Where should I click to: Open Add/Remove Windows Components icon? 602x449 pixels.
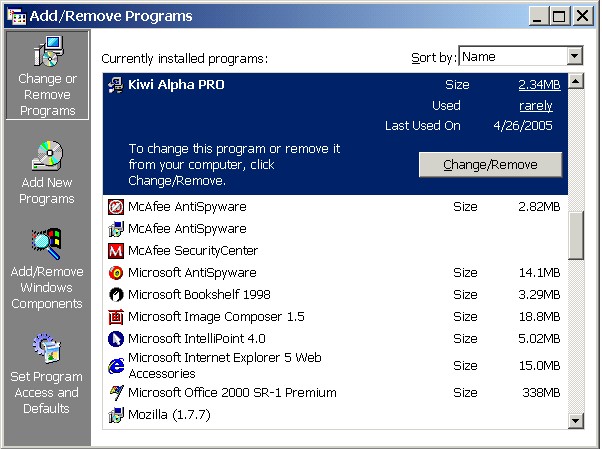pos(47,244)
